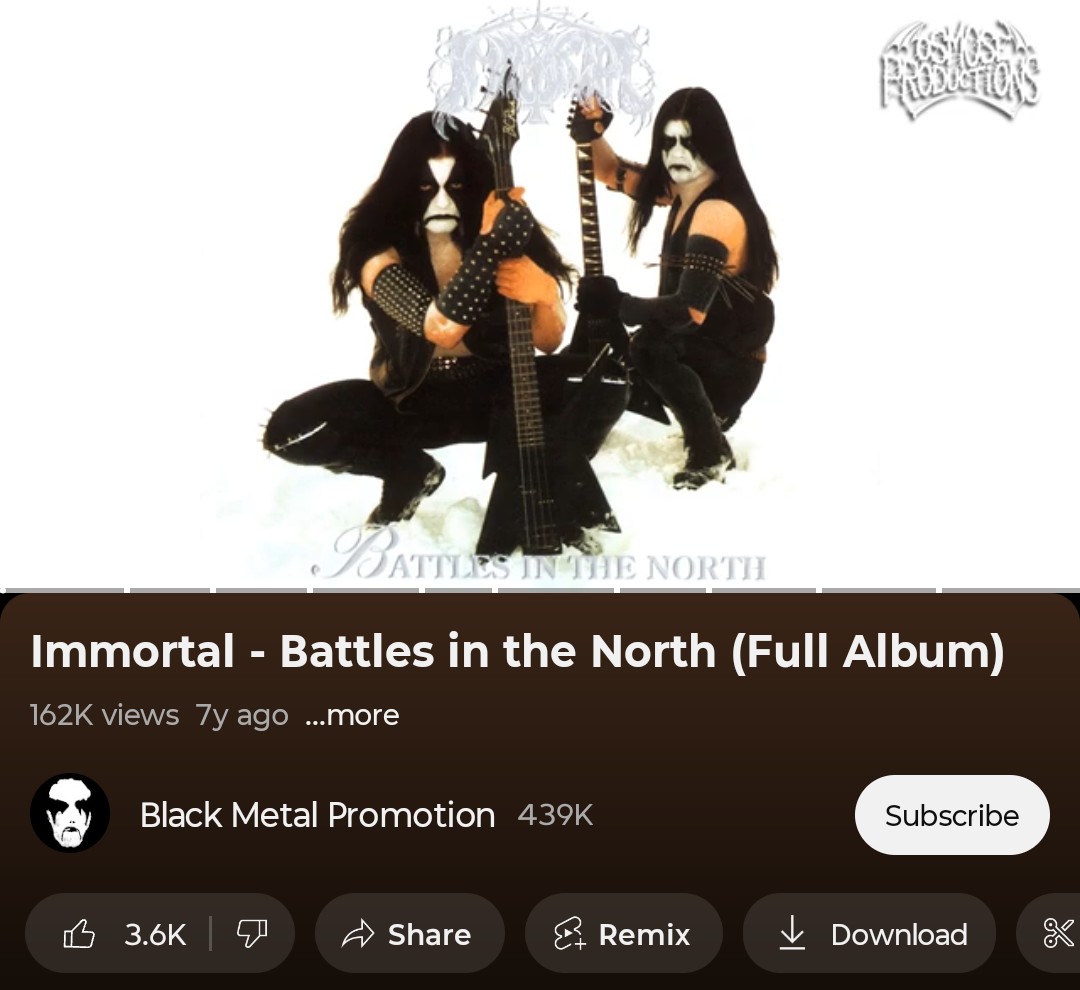Expand description via "...more"
Screen dimensions: 1080x990
[x=352, y=715]
